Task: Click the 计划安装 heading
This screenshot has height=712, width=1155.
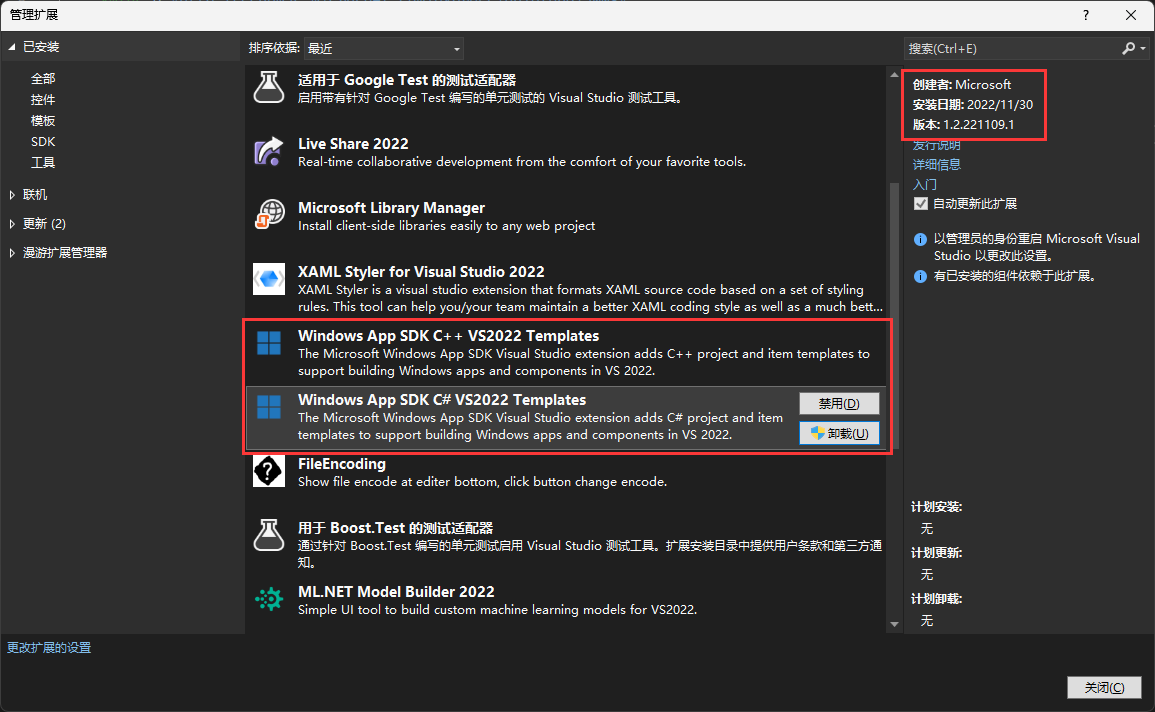Action: coord(936,507)
